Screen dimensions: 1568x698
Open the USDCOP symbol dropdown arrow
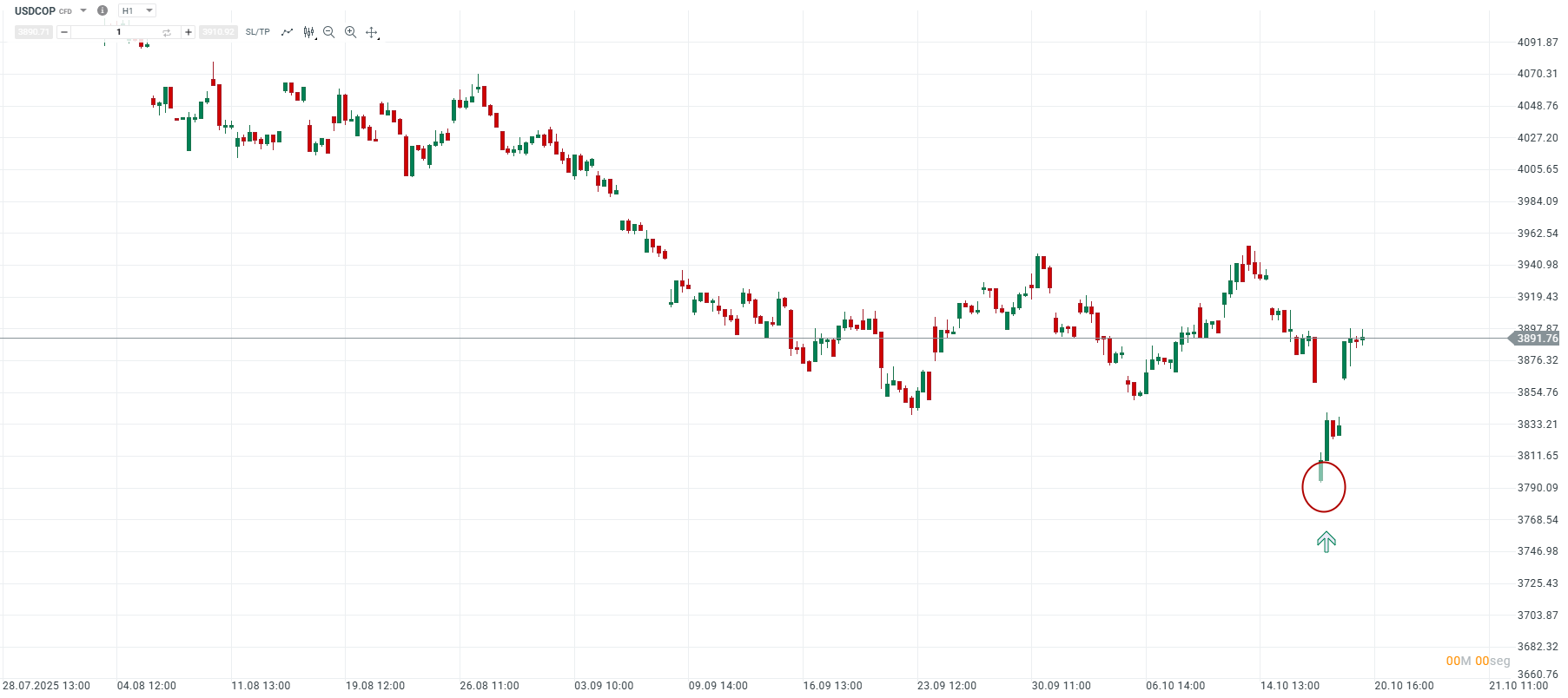83,10
